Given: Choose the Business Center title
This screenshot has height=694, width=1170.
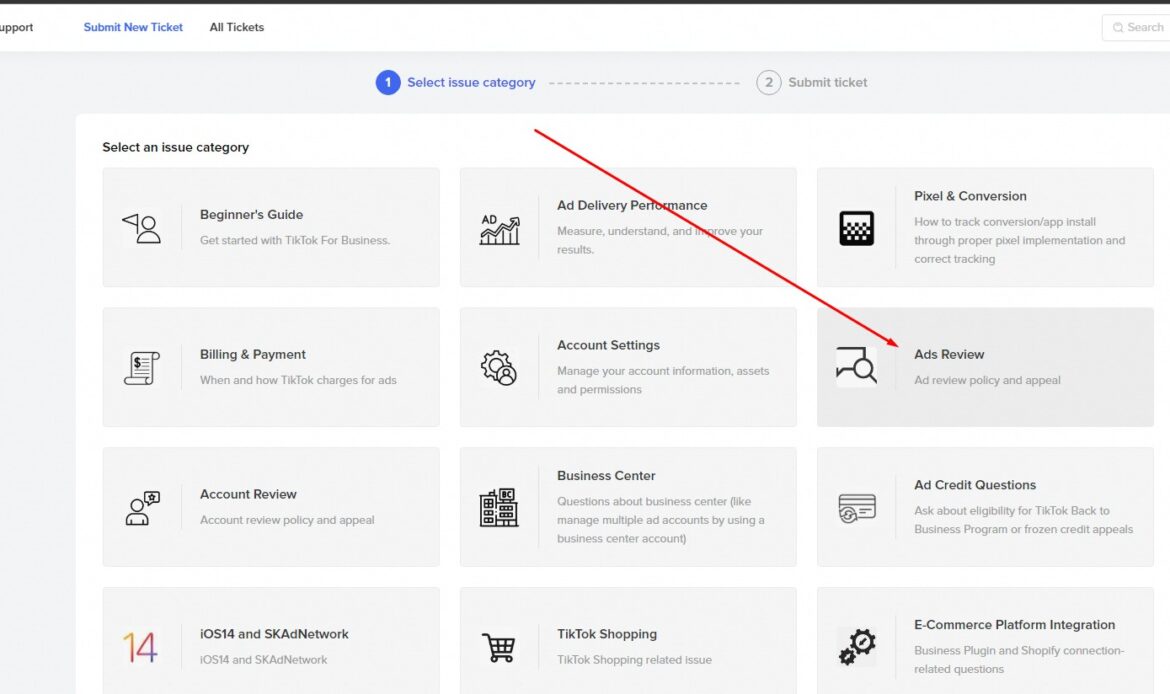Looking at the screenshot, I should 606,475.
